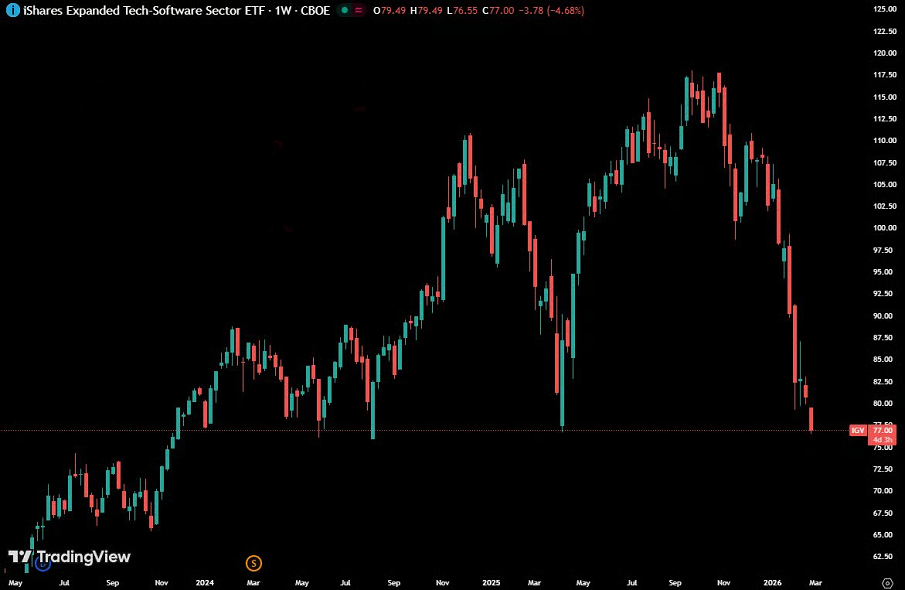Screen dimensions: 905x590
Task: Click the 65.00 price axis label
Action: (x=885, y=535)
